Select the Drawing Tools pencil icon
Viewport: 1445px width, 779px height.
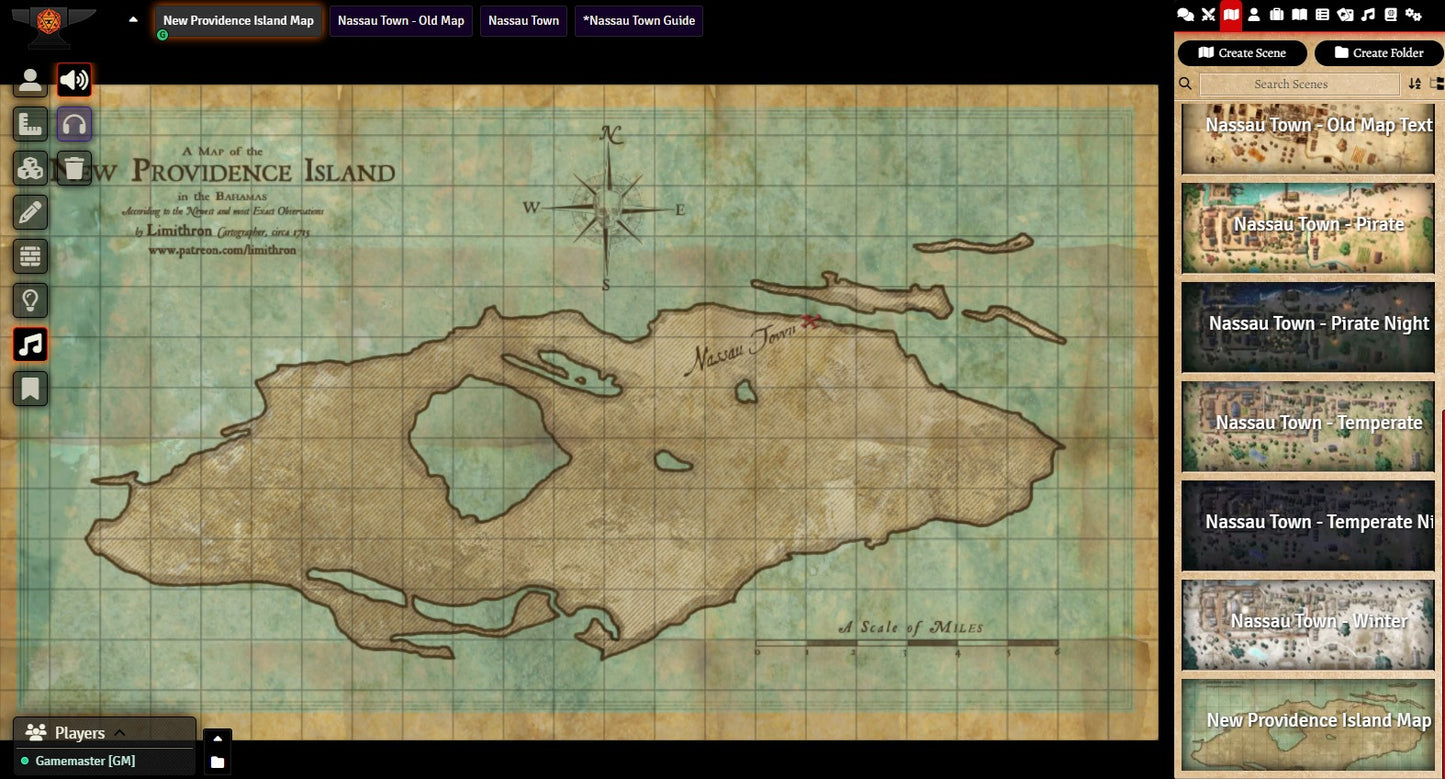pos(30,212)
